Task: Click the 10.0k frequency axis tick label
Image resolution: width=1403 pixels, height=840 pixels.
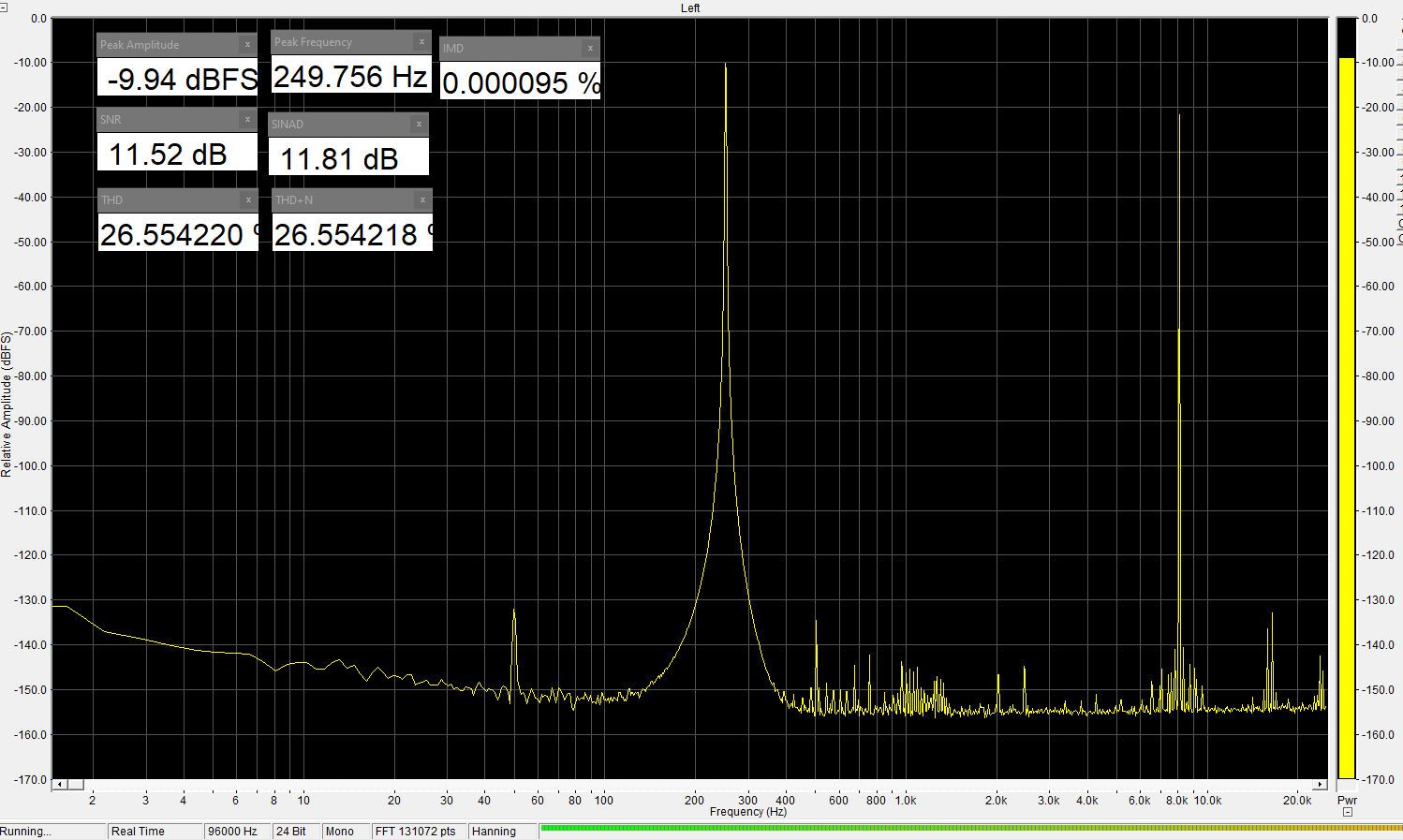Action: point(1207,801)
